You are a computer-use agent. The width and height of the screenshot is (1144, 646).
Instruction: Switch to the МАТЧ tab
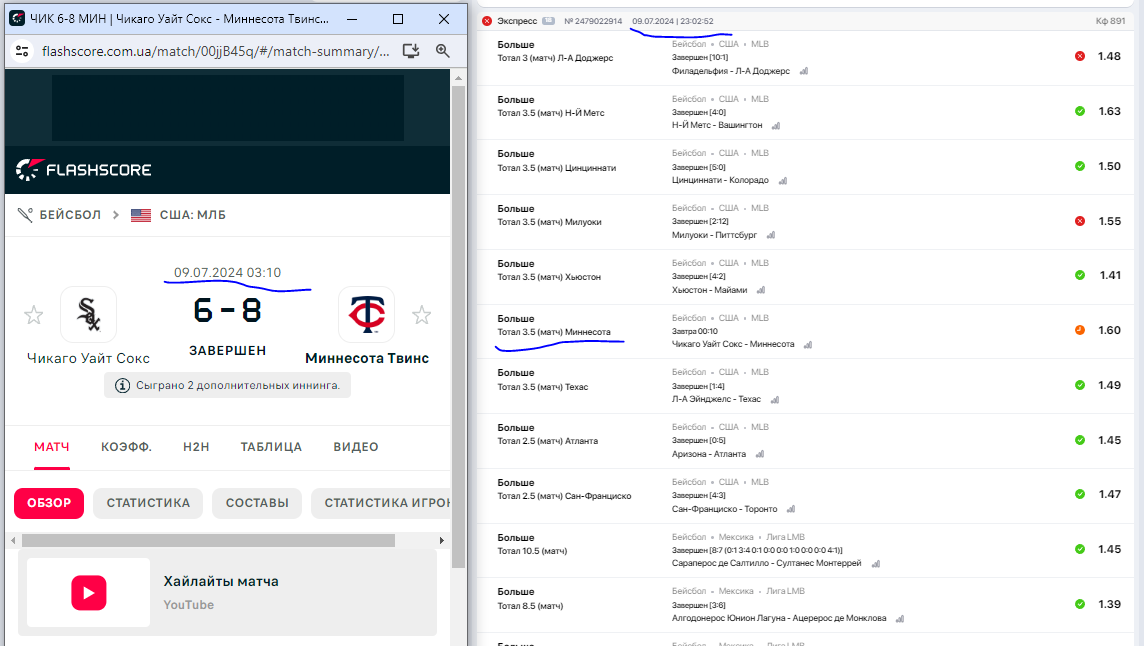52,447
